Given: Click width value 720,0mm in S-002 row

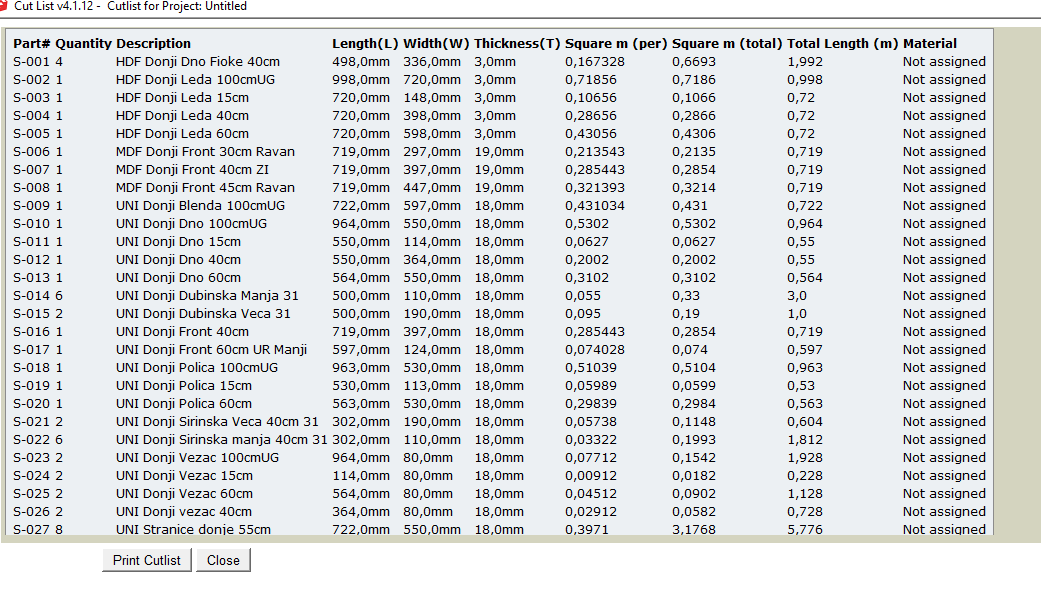Looking at the screenshot, I should [432, 80].
